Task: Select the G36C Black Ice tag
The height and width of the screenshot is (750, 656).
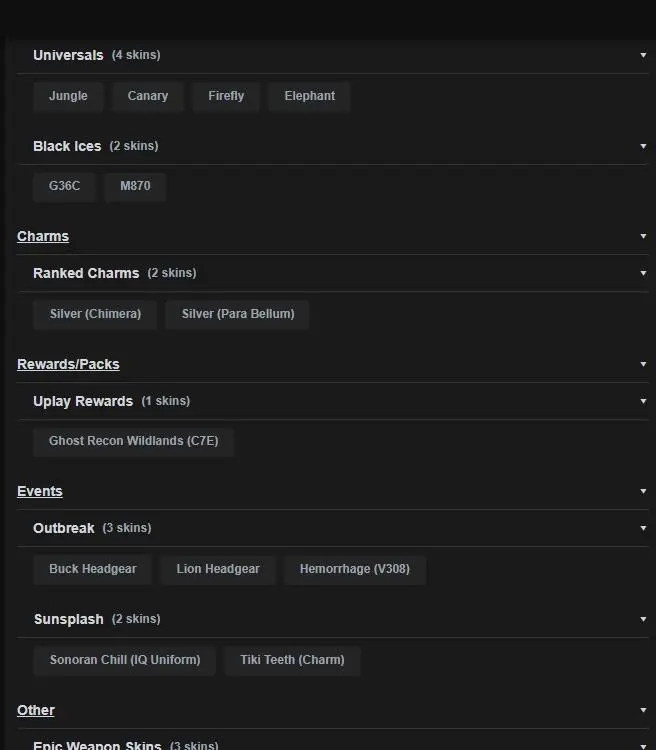Action: (x=65, y=186)
